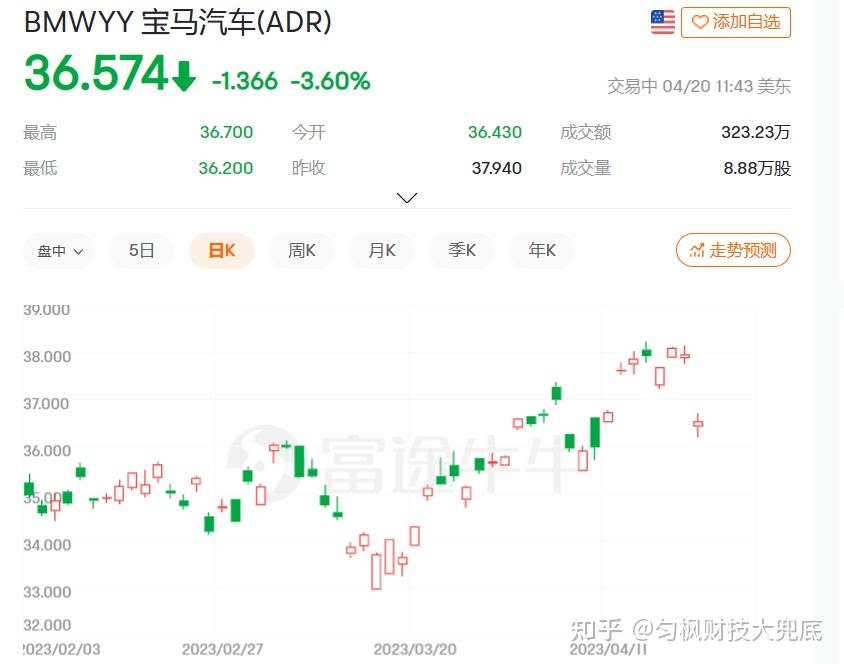Expand quote details via downward chevron
This screenshot has height=664, width=844.
406,197
